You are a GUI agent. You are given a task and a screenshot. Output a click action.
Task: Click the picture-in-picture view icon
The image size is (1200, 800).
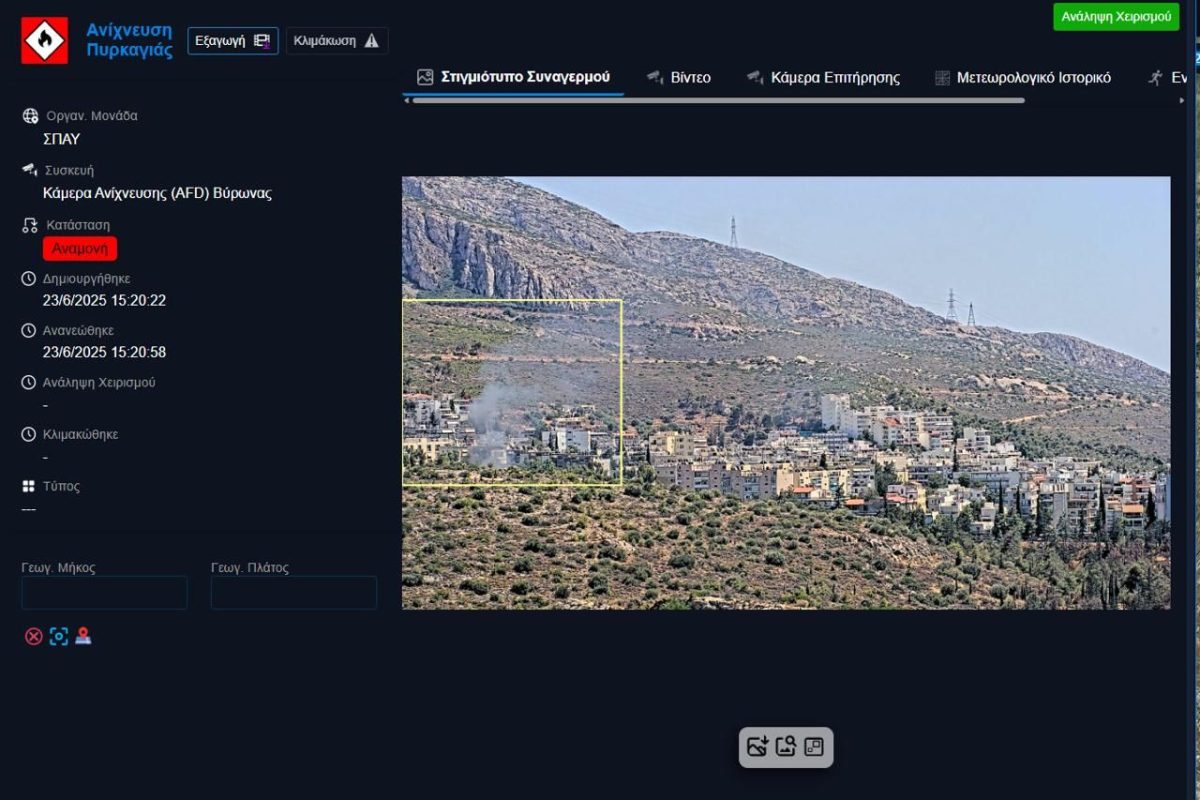814,747
